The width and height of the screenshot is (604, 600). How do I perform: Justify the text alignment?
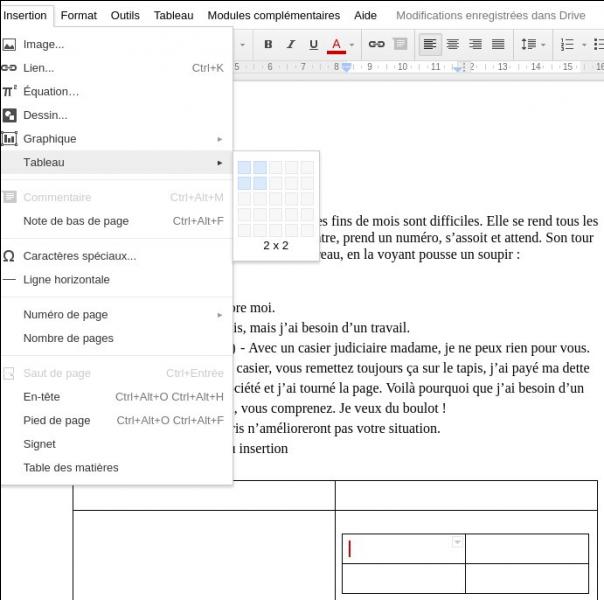[498, 44]
